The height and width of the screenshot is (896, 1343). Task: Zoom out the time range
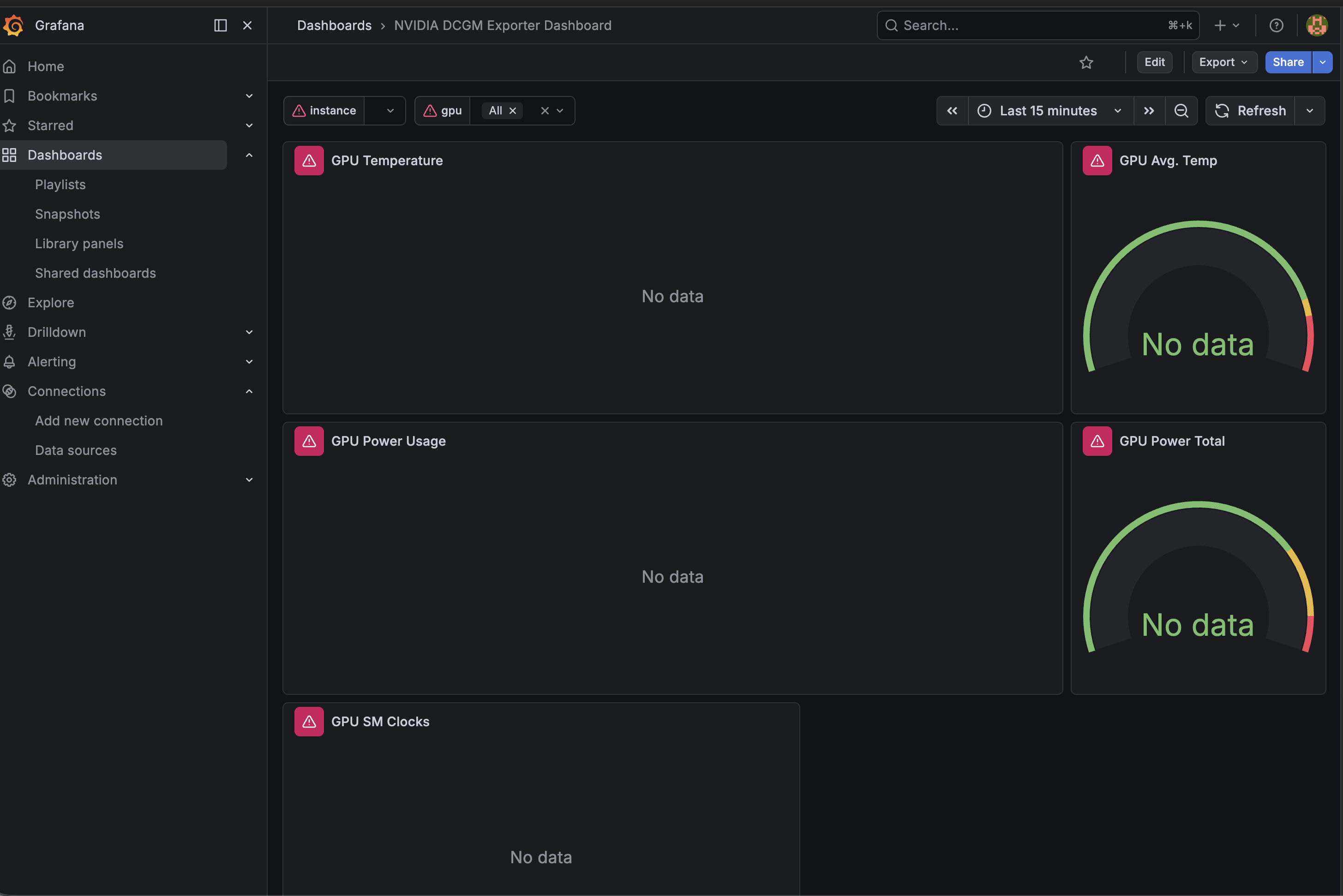pyautogui.click(x=1181, y=111)
